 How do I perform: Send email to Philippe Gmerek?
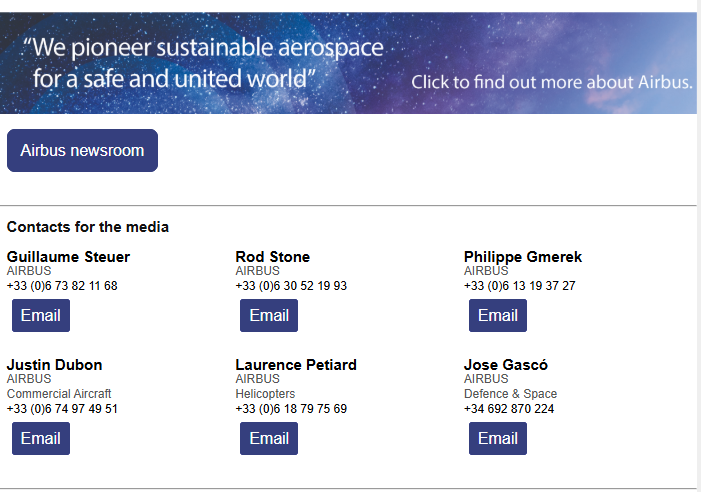(x=498, y=316)
